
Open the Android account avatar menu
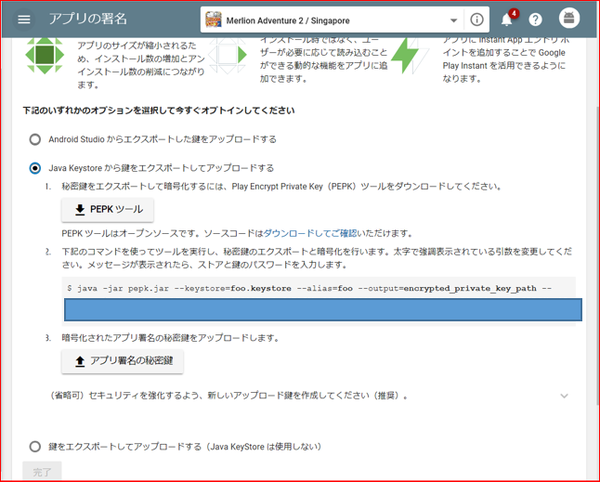point(569,18)
